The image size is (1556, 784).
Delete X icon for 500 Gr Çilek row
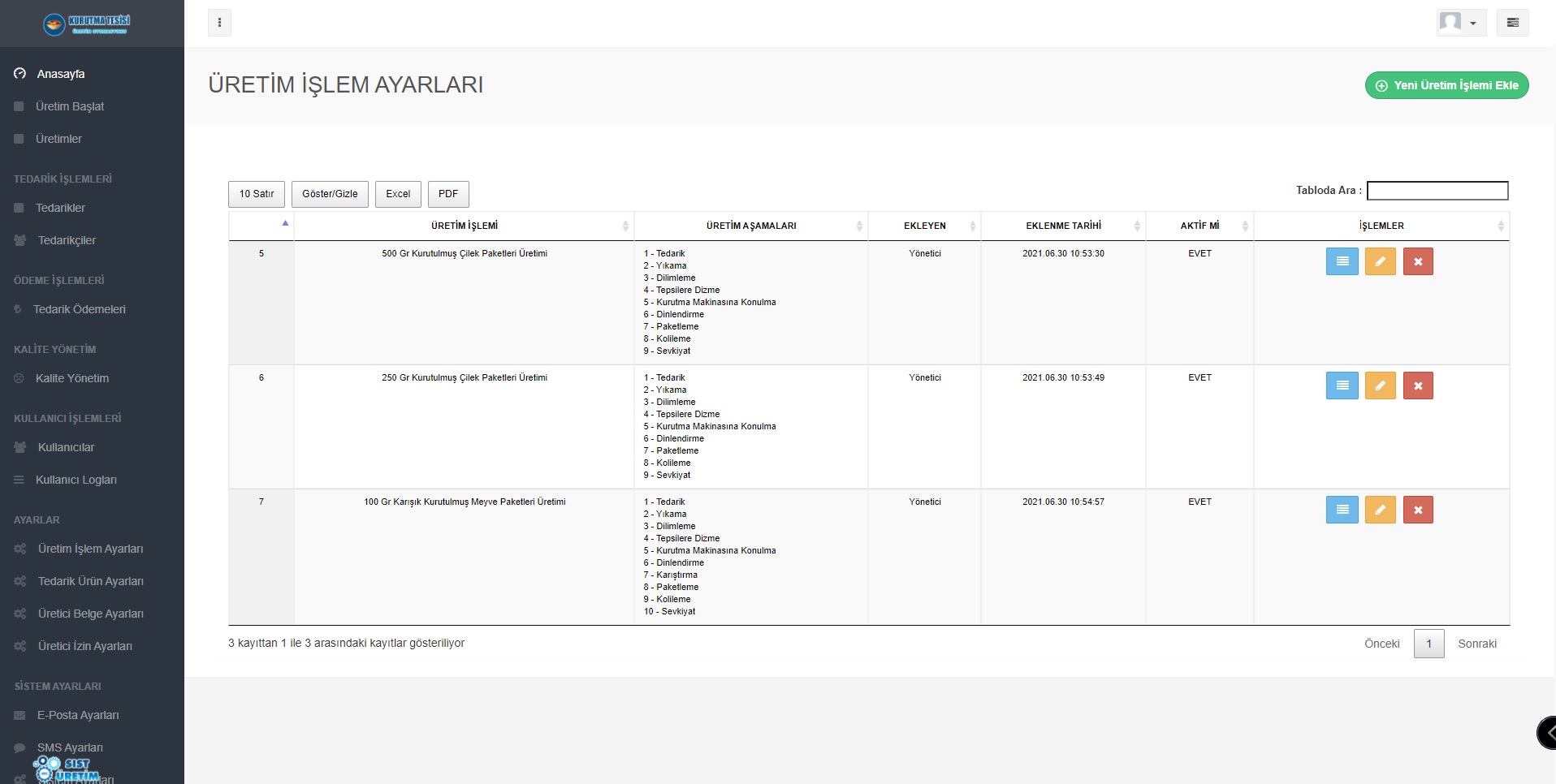[1418, 261]
